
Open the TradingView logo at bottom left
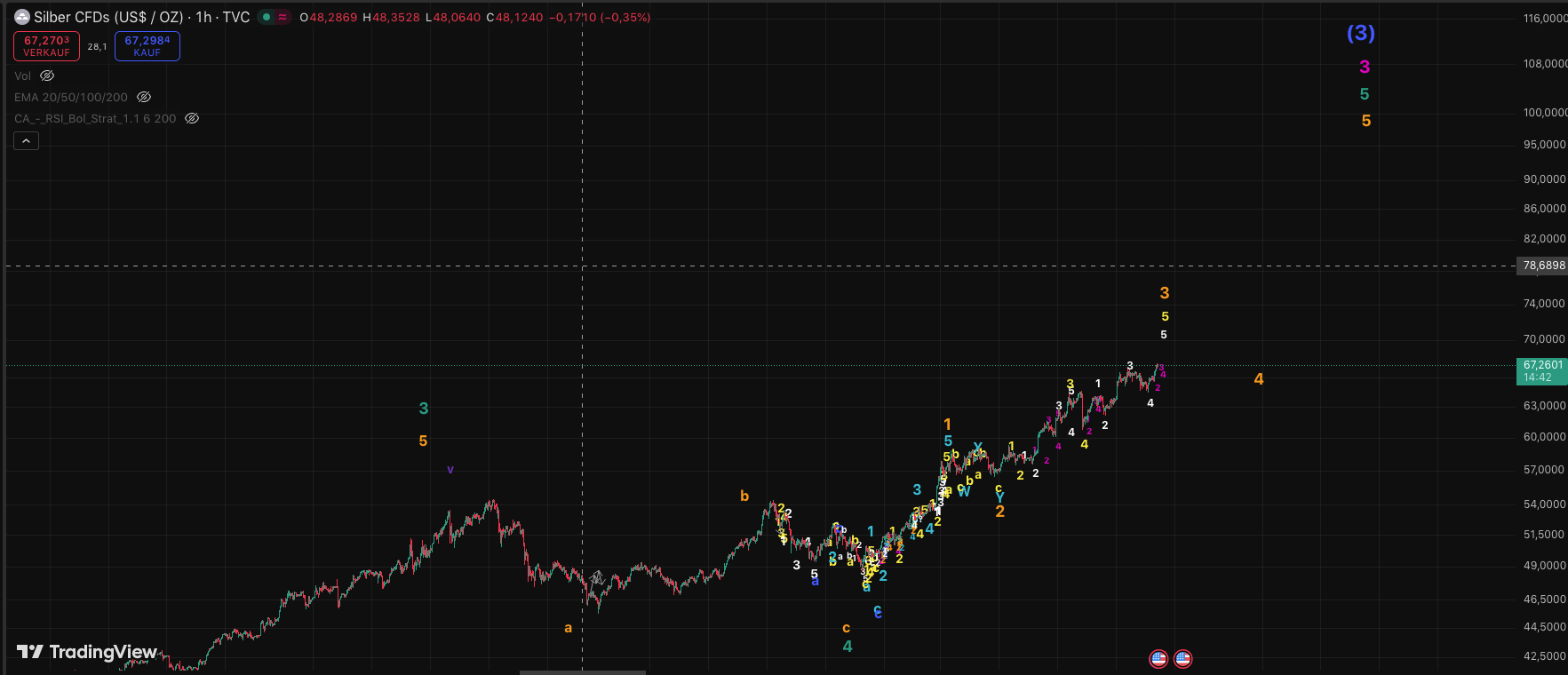(87, 652)
